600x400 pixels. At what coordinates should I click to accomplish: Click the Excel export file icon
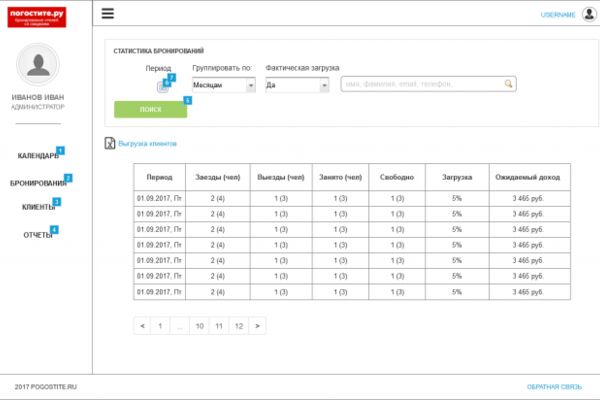[110, 143]
